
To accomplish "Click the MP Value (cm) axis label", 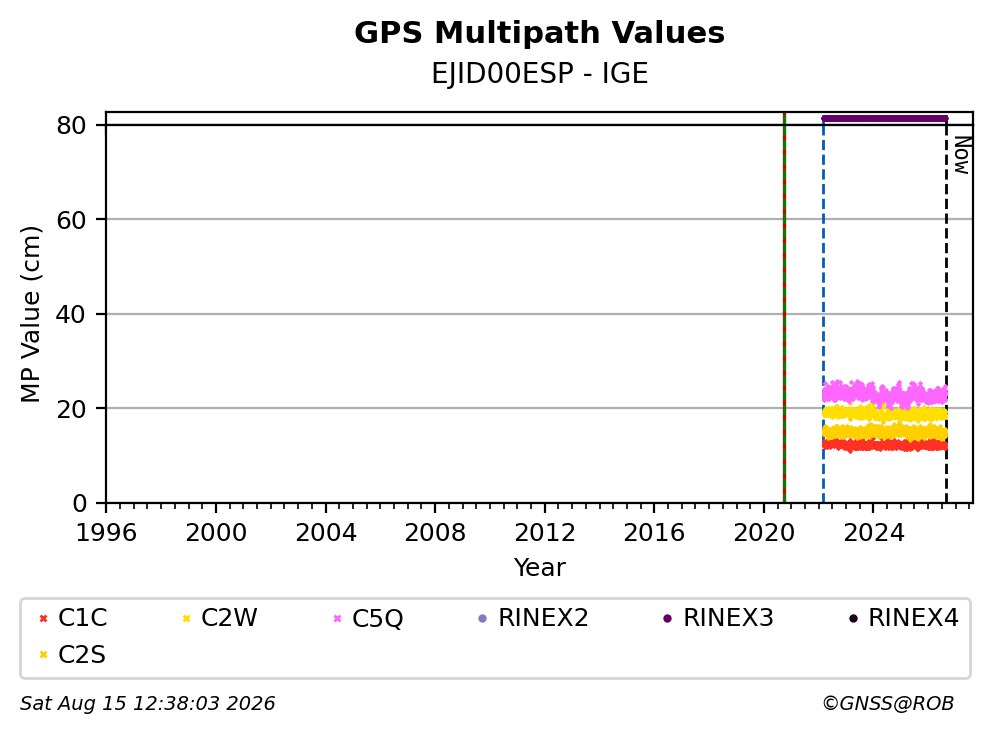I will [x=30, y=314].
